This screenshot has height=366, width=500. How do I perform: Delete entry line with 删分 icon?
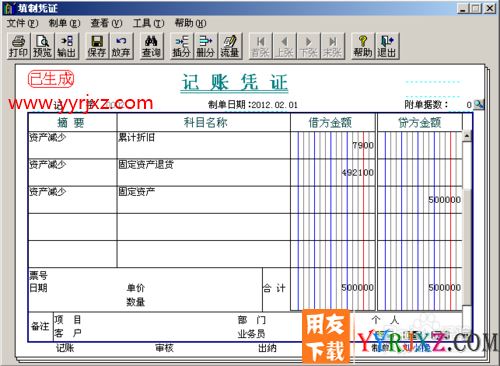(205, 46)
